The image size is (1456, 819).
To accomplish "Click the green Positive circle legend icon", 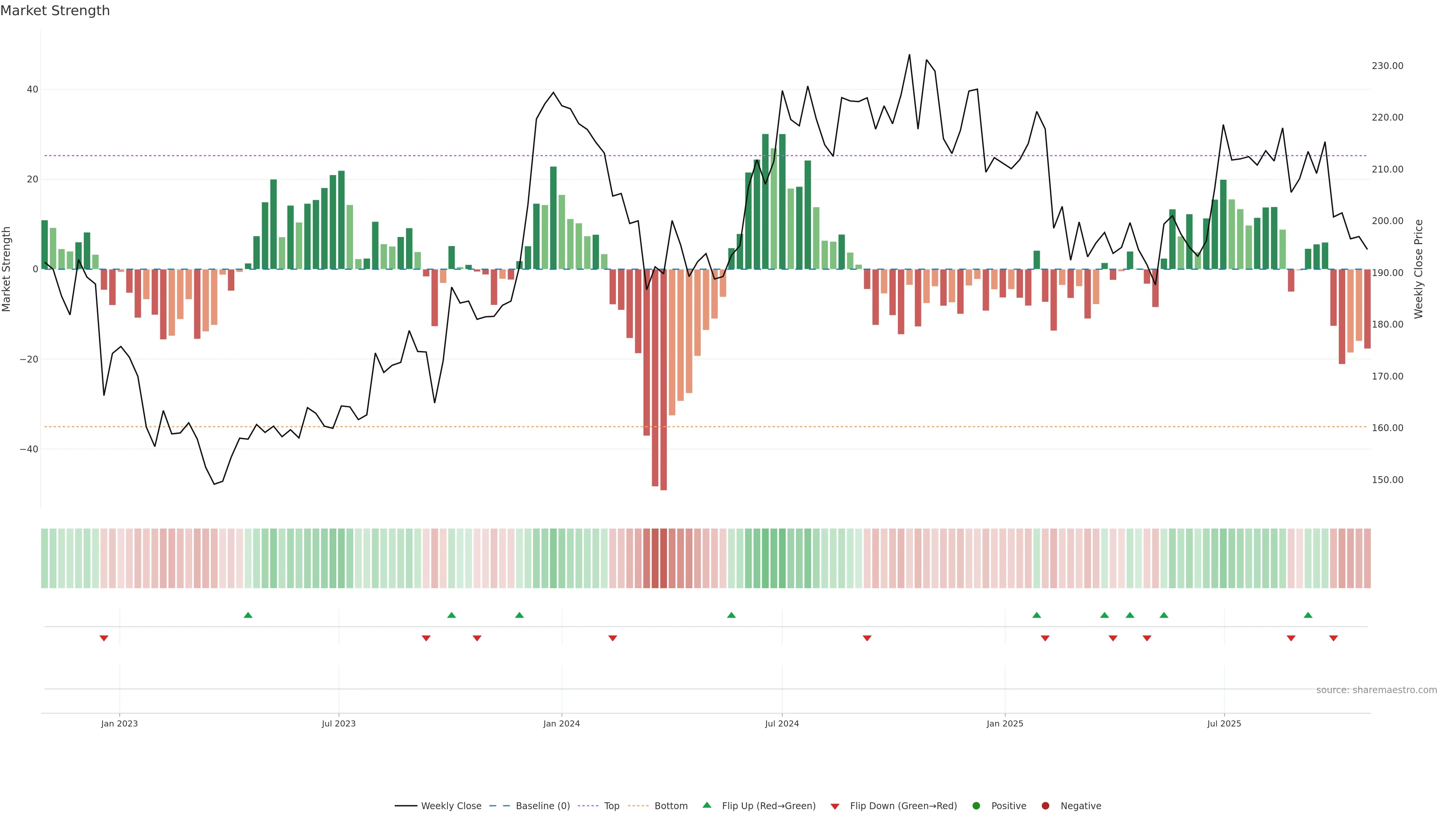I will point(976,805).
